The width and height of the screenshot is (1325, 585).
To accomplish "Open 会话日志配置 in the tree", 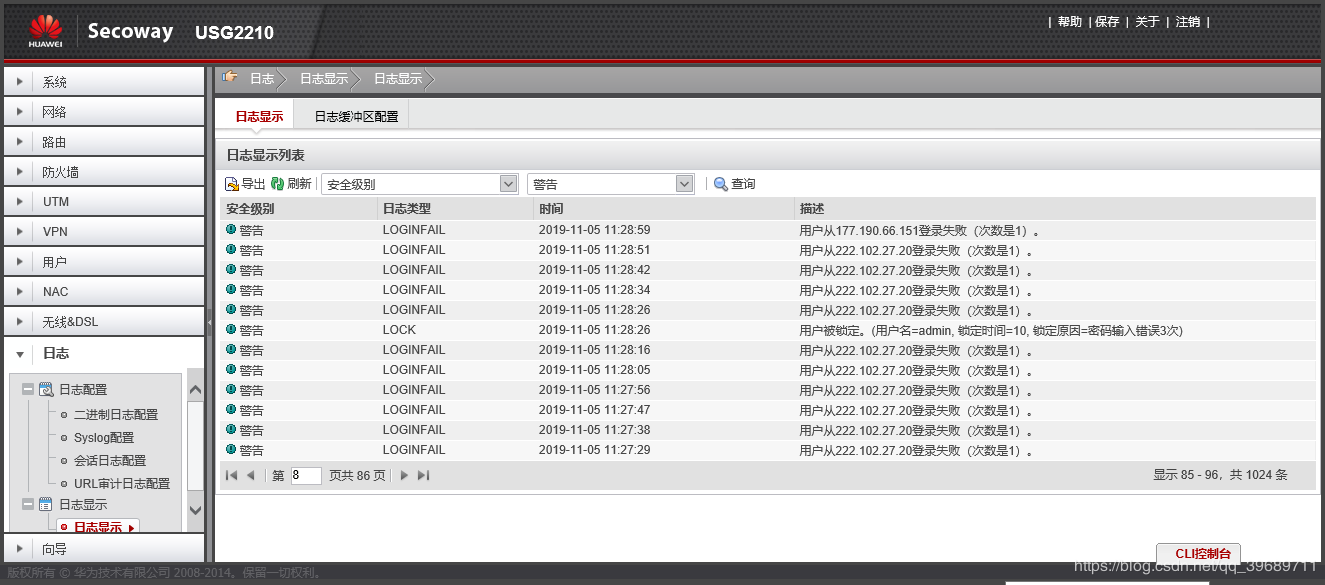I will pos(110,461).
